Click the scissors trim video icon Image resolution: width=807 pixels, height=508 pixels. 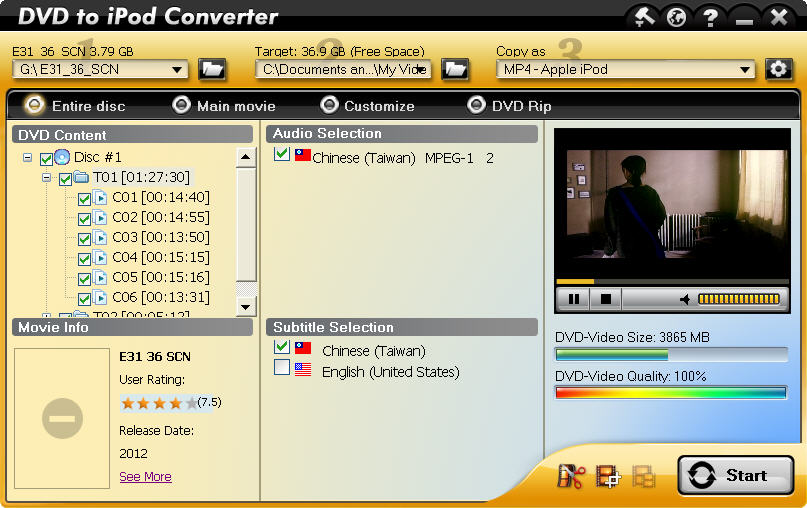[x=571, y=476]
